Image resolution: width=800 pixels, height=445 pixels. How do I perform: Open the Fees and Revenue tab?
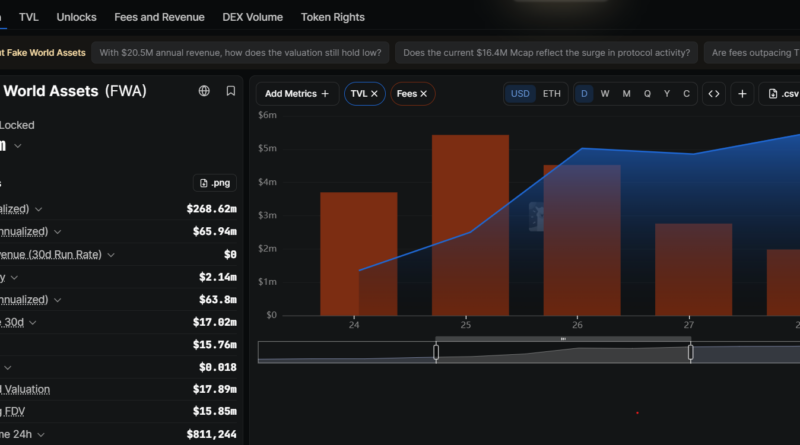coord(159,17)
